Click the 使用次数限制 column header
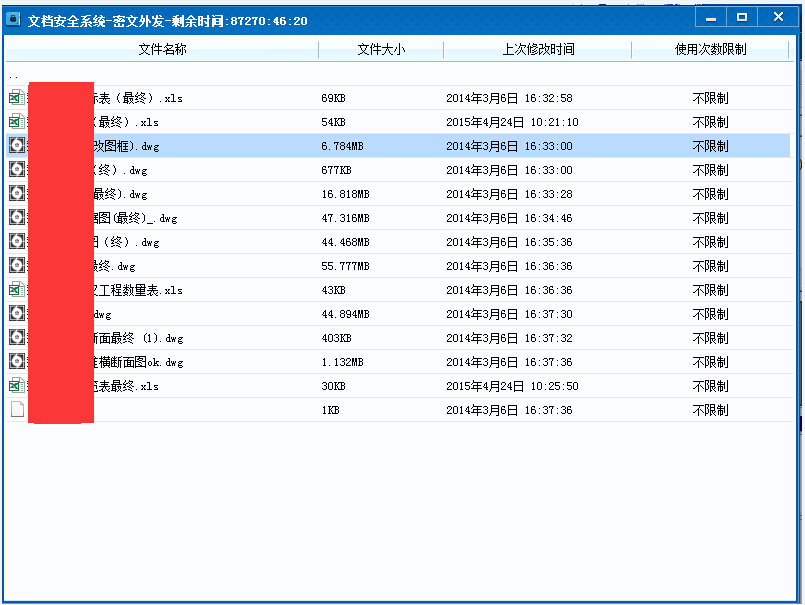Viewport: 805px width, 605px height. pos(710,49)
